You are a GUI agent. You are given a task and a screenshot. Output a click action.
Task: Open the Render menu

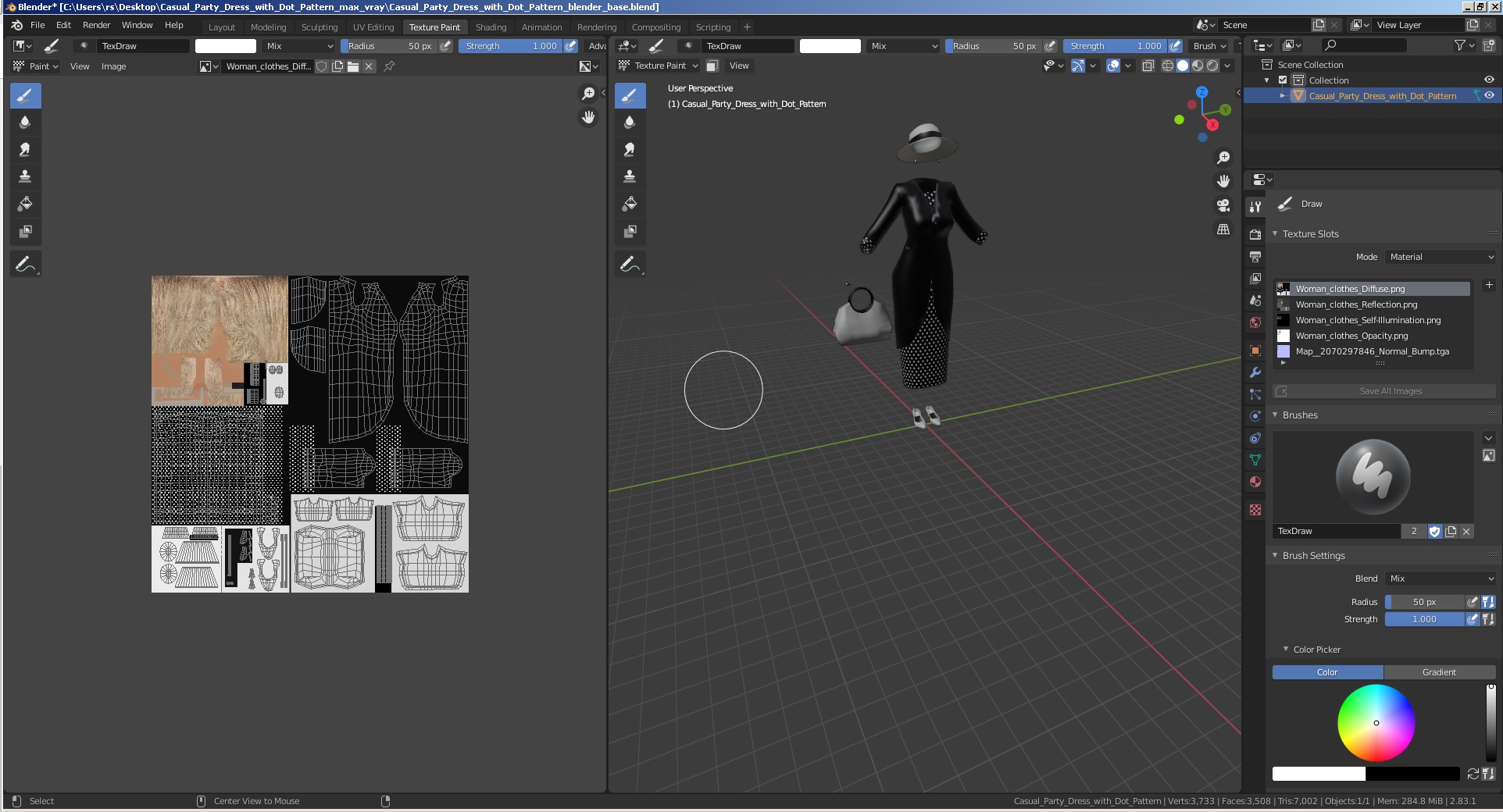click(97, 25)
